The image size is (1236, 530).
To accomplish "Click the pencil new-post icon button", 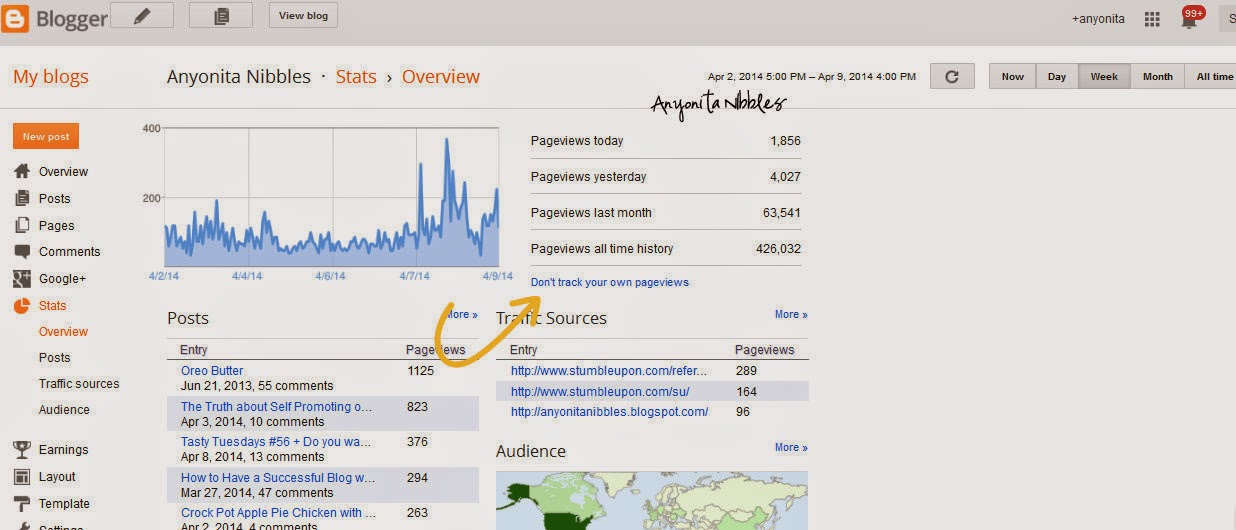I will coord(141,15).
